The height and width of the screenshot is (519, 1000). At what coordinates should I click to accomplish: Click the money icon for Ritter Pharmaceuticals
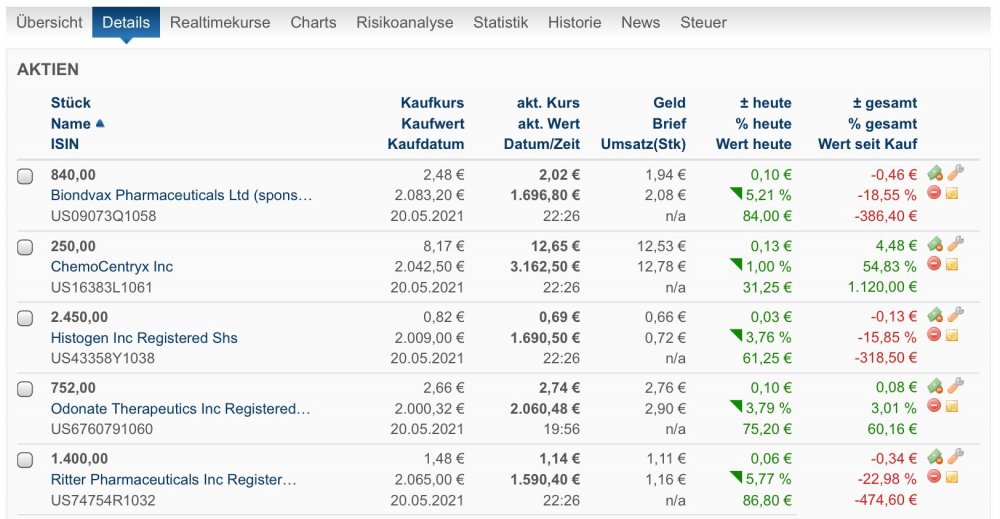point(935,457)
